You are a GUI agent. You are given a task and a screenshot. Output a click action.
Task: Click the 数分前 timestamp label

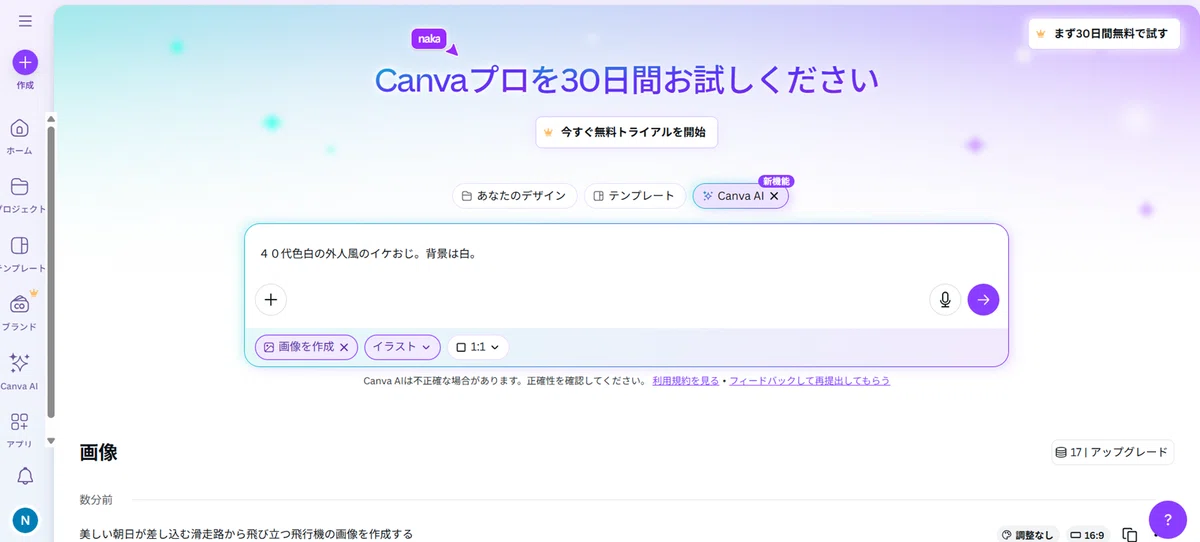(98, 498)
